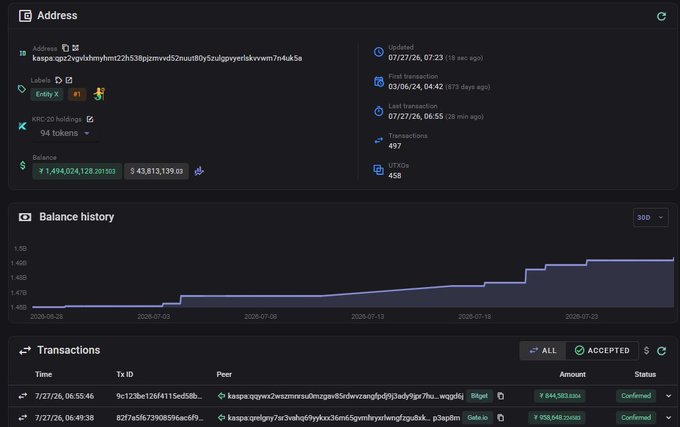Click the Last transaction stopwatch icon
Viewport: 680px width, 427px height.
(x=379, y=111)
